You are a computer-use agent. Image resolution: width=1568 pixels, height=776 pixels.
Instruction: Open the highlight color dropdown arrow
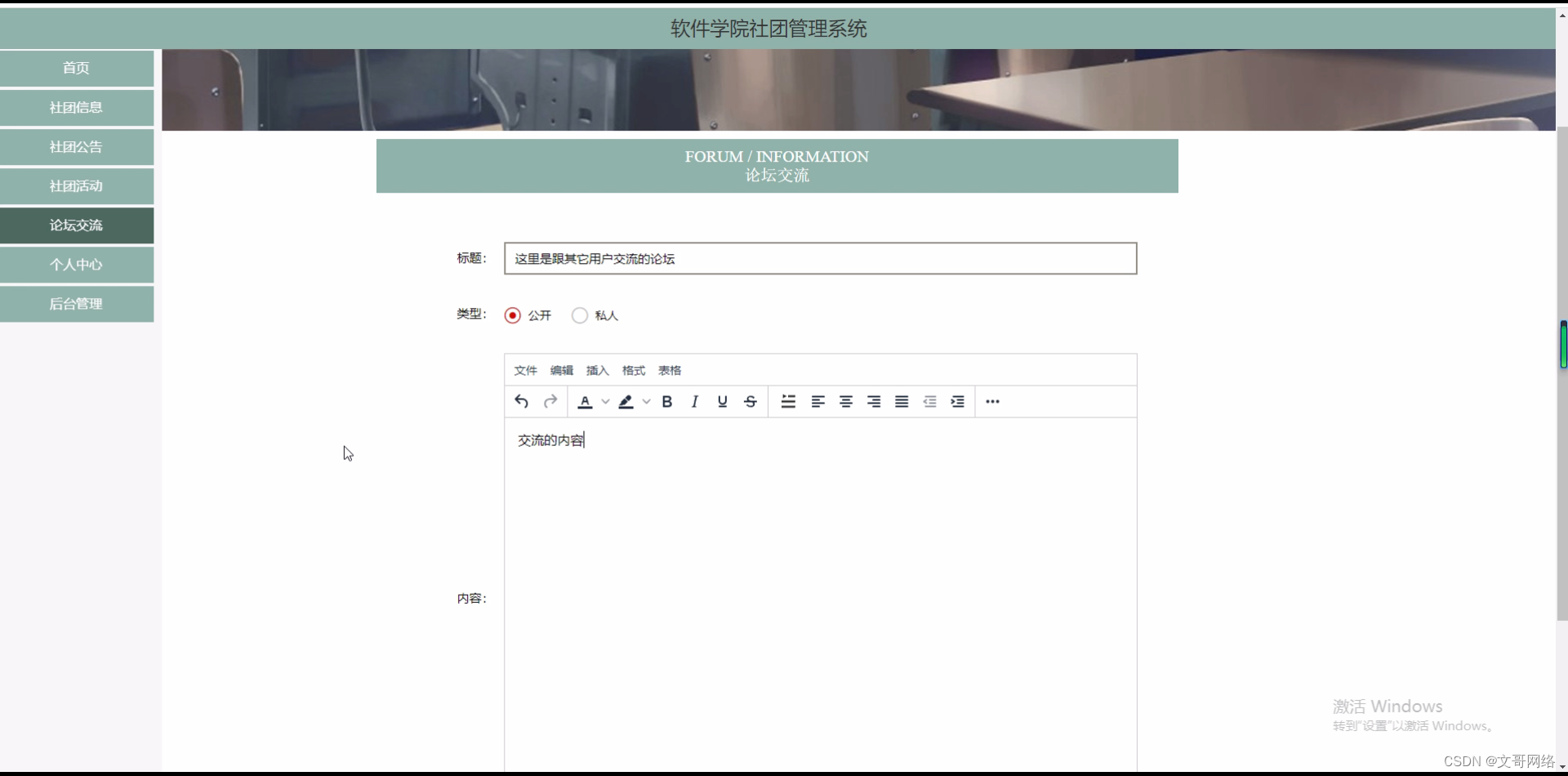click(x=646, y=401)
